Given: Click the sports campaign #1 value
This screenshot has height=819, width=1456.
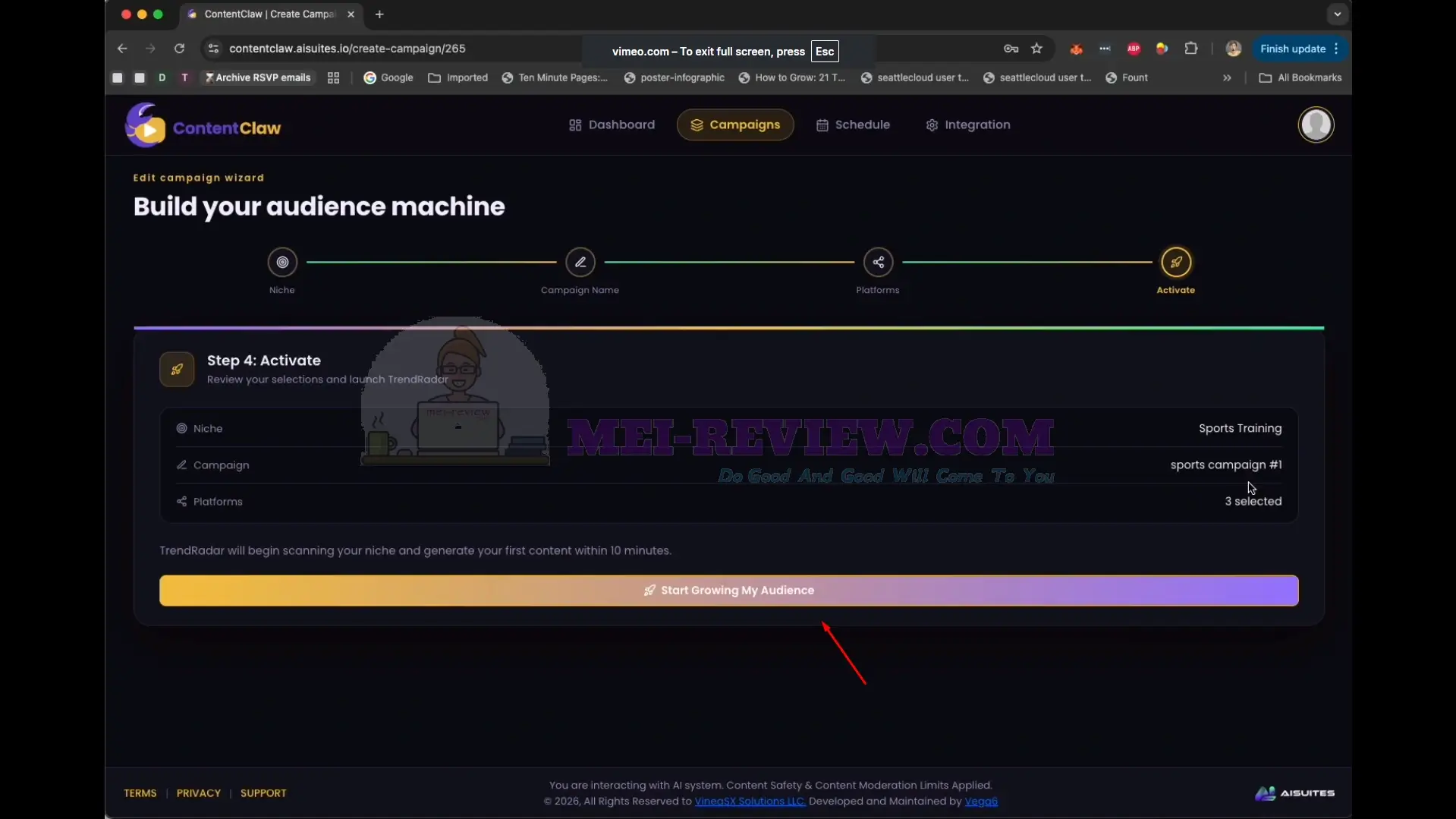Looking at the screenshot, I should click(1225, 465).
